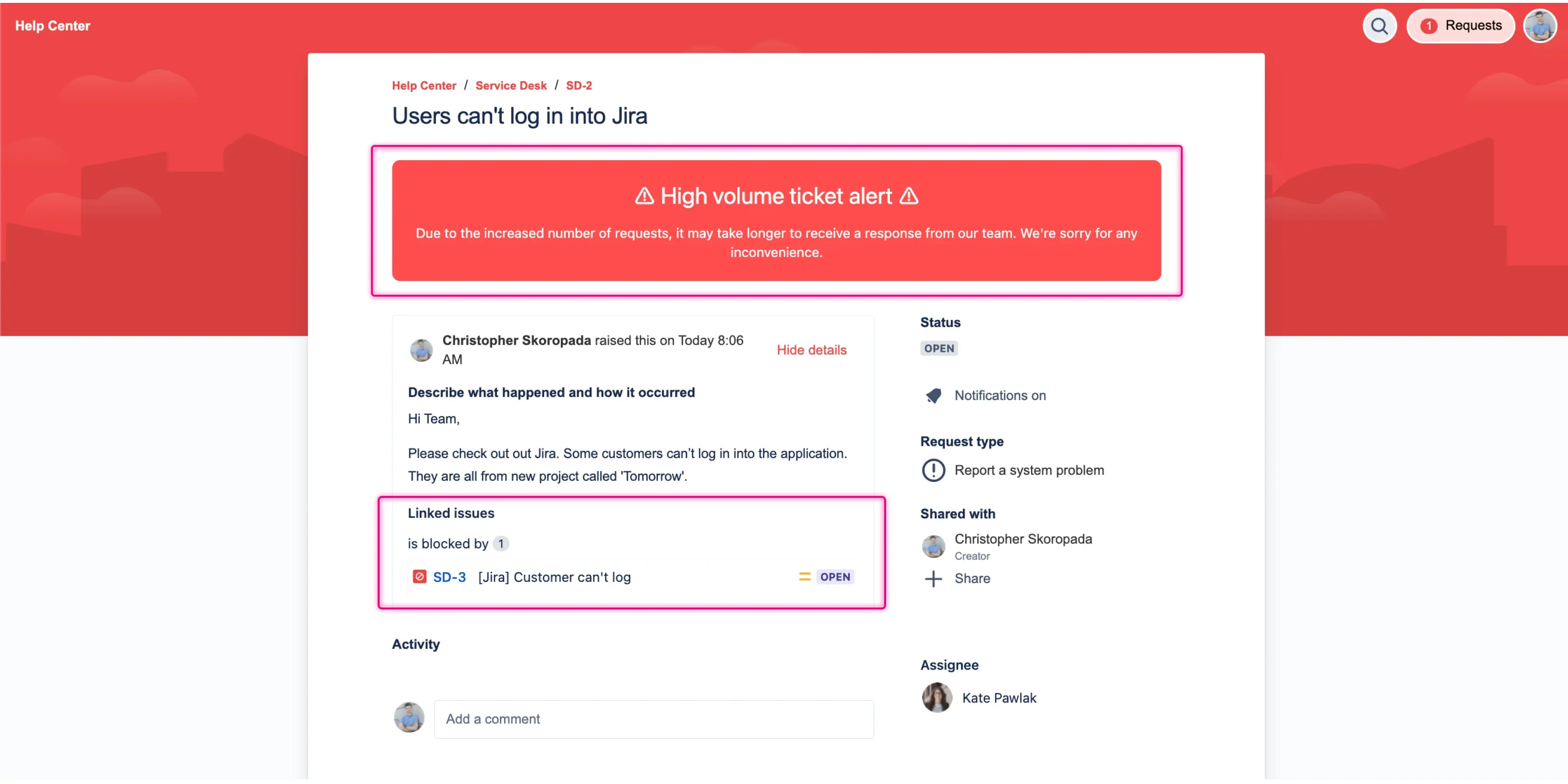
Task: Click the Share link
Action: tap(972, 579)
